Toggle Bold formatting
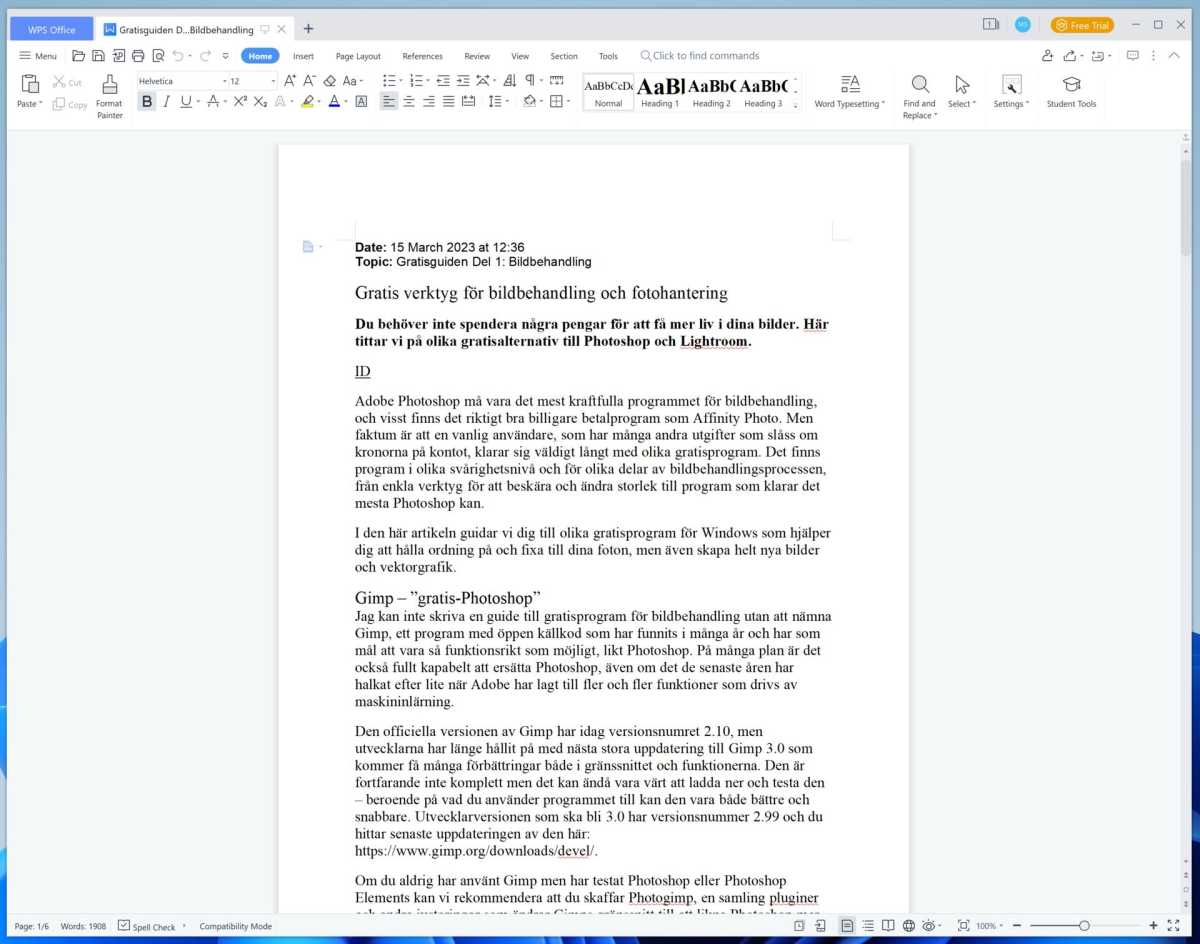Viewport: 1200px width, 944px height. point(147,101)
